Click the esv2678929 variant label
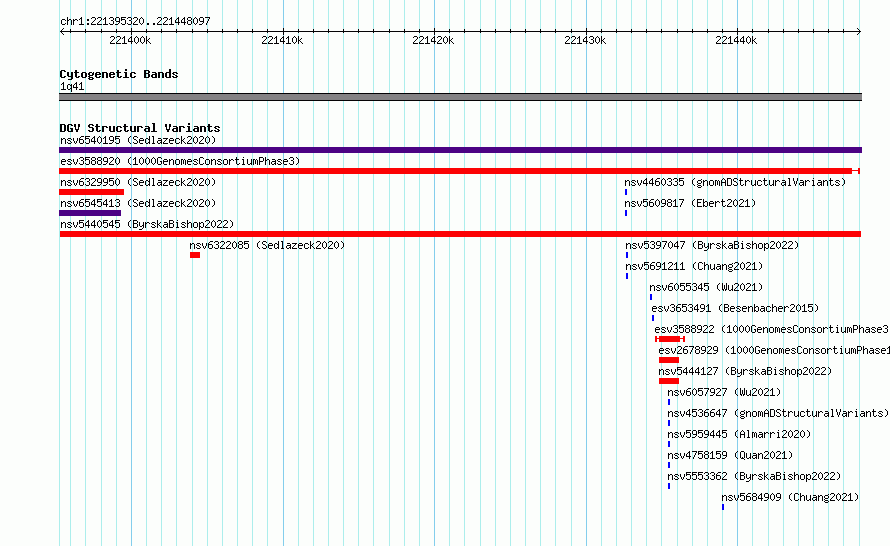The image size is (890, 546). (774, 350)
